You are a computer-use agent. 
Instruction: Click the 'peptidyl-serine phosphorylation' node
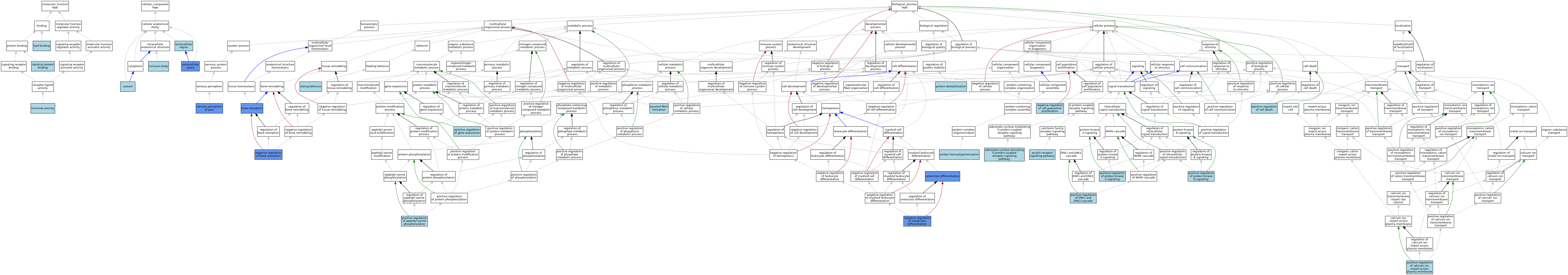coord(395,176)
